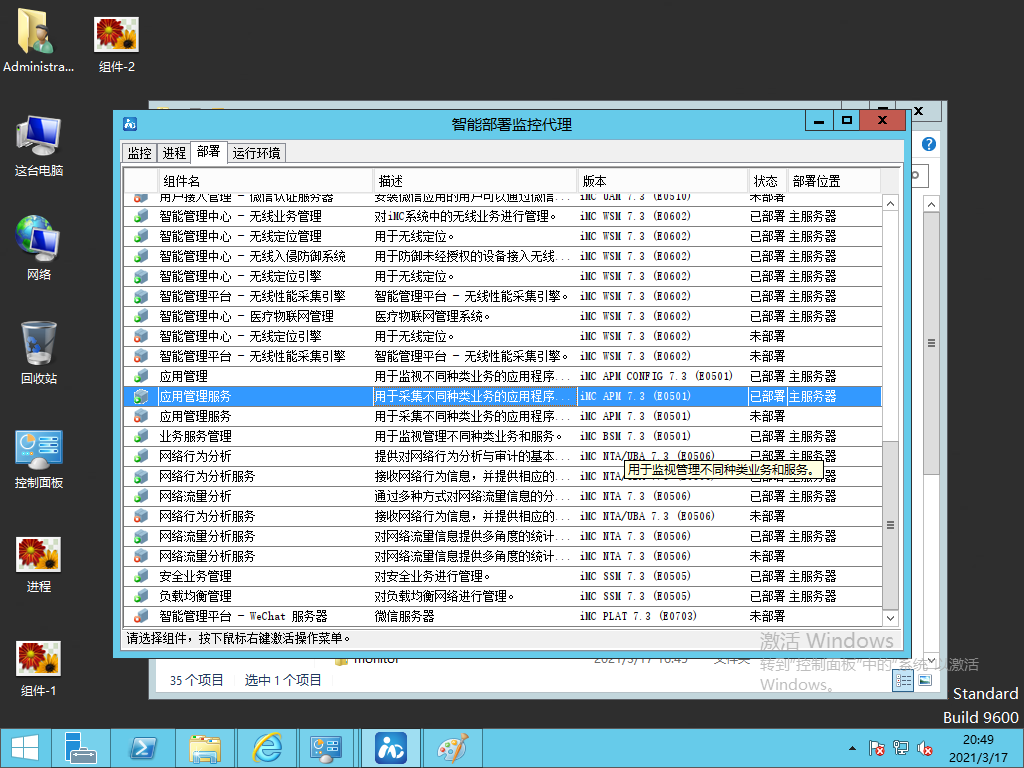Screen dimensions: 1024x768
Task: Switch Explorer window to large icons view
Action: click(x=925, y=680)
